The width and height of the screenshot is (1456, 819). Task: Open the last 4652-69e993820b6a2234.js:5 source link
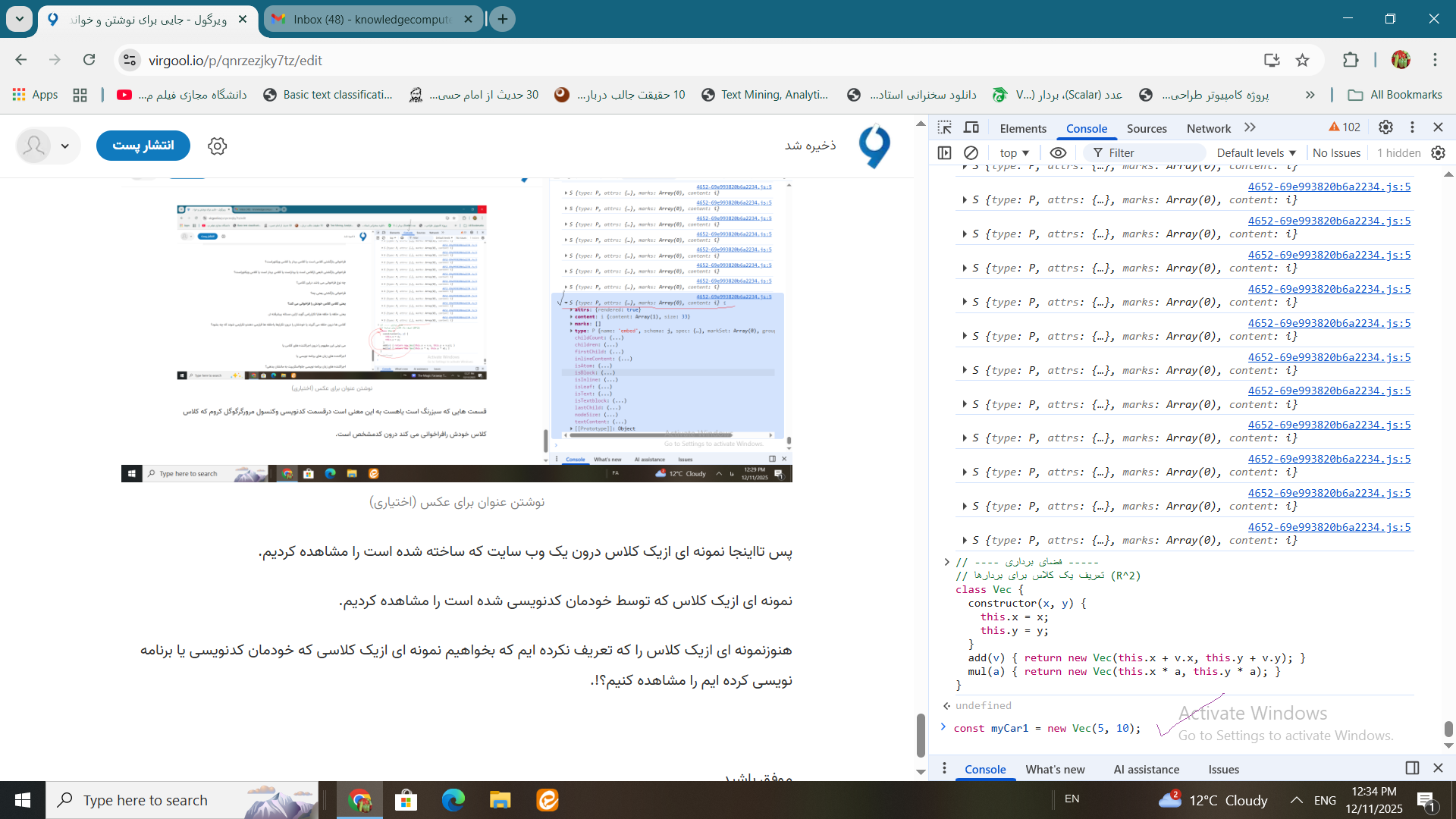coord(1329,527)
